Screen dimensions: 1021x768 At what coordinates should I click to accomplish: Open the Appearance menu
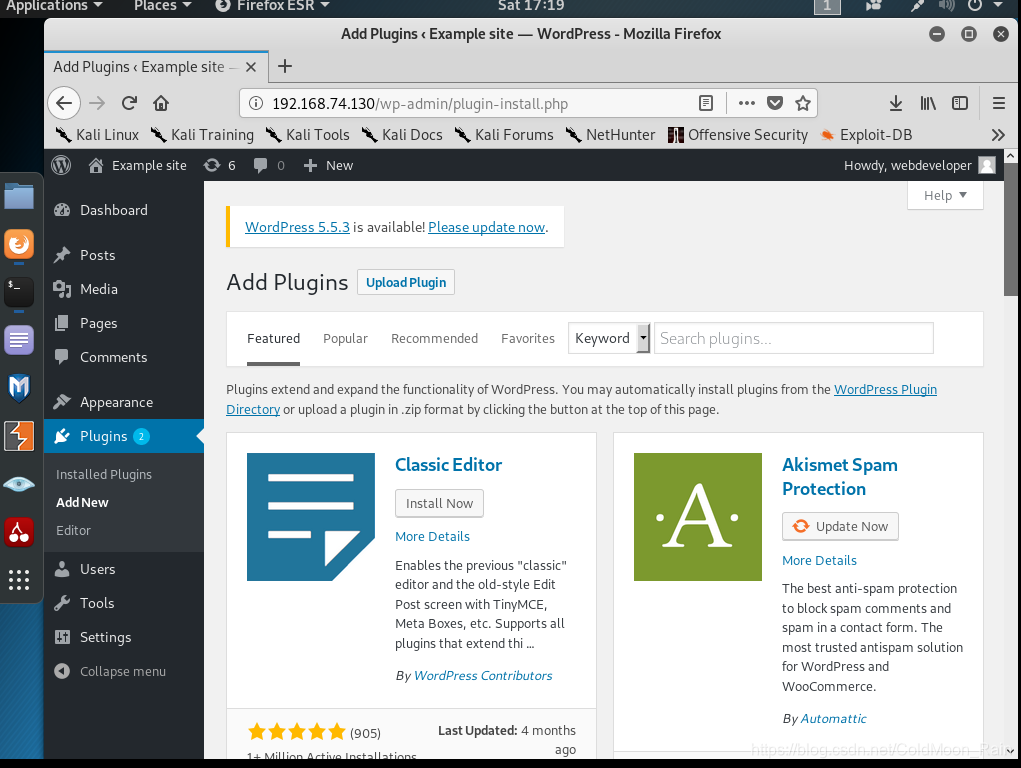coord(124,403)
